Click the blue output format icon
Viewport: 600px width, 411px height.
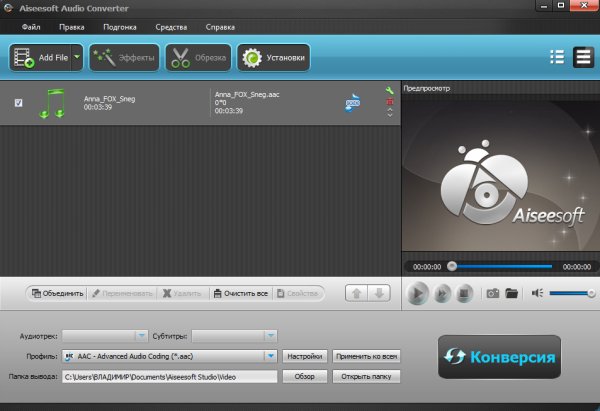click(x=352, y=103)
